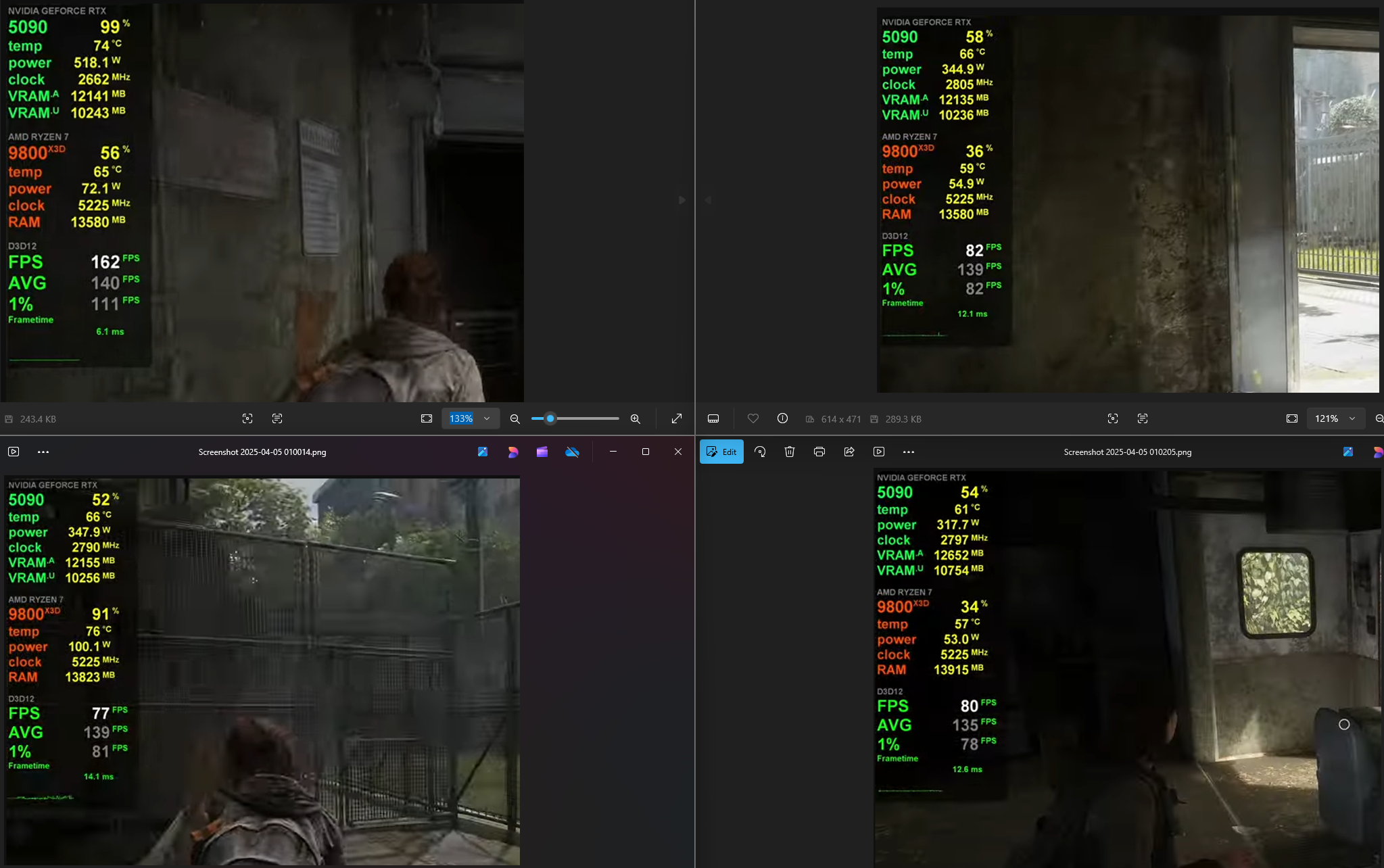Click the Edit button in the 010205.png window

point(721,452)
